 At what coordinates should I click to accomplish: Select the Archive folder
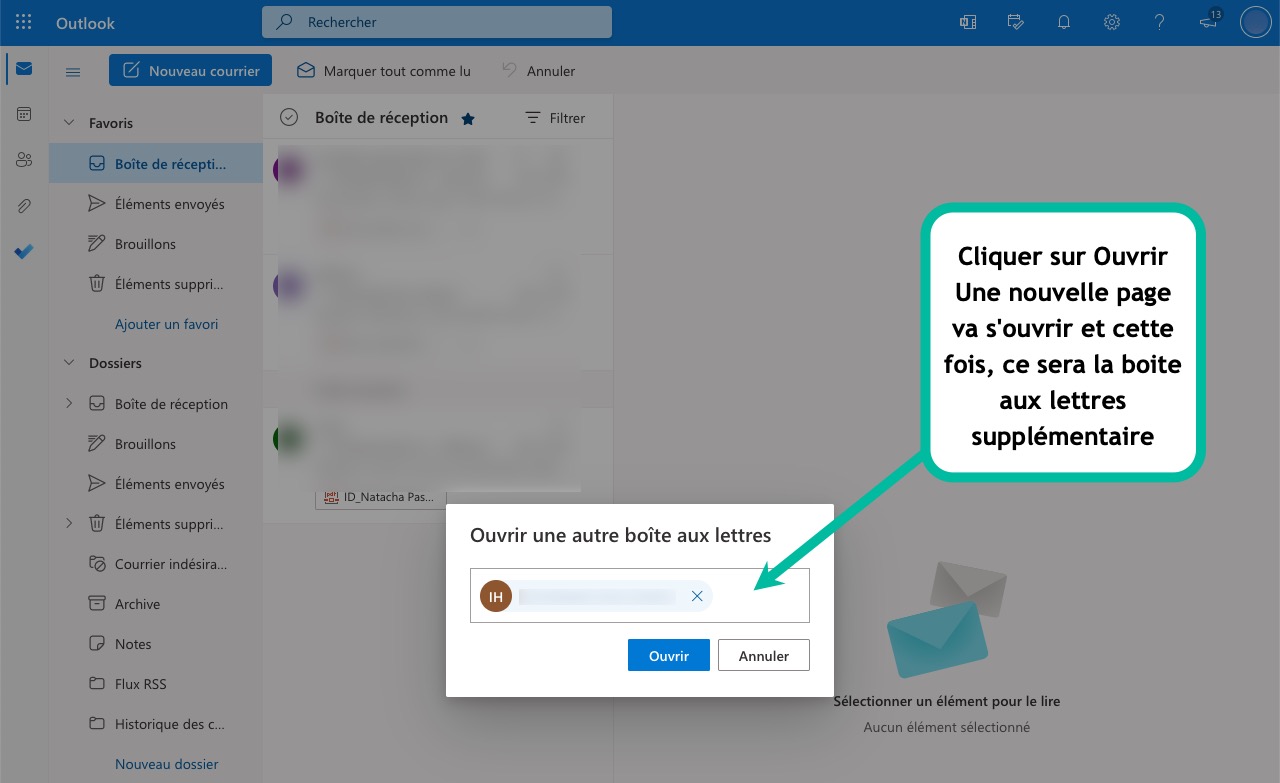pos(137,604)
